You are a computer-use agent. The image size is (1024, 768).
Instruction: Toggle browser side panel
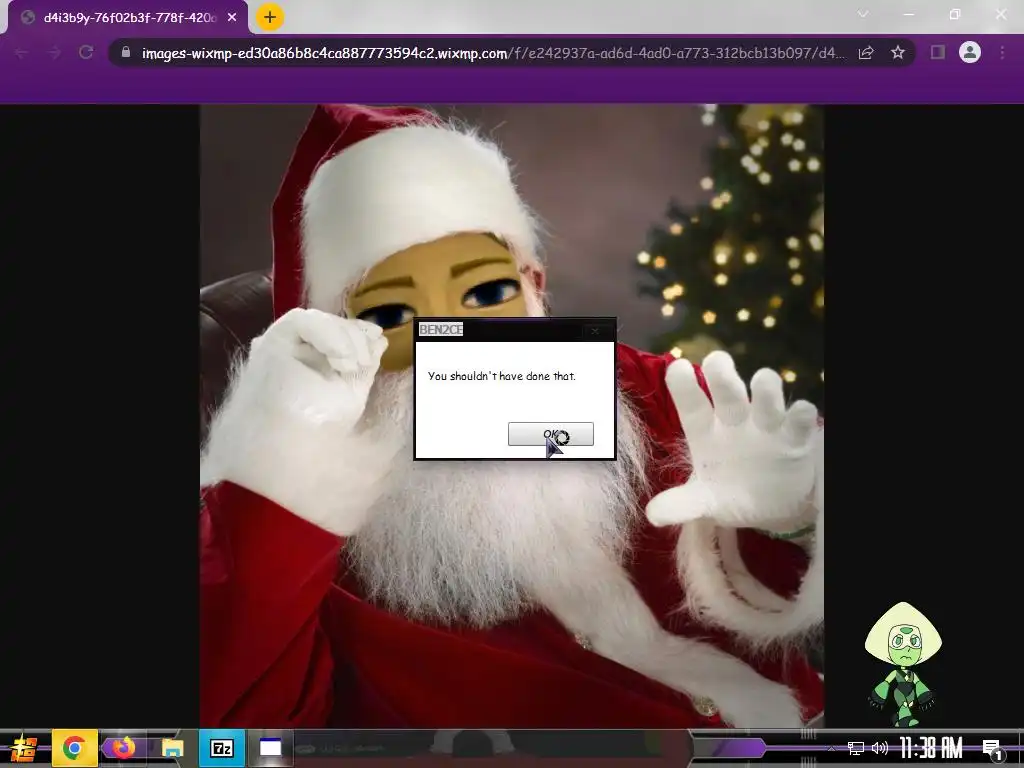[938, 52]
